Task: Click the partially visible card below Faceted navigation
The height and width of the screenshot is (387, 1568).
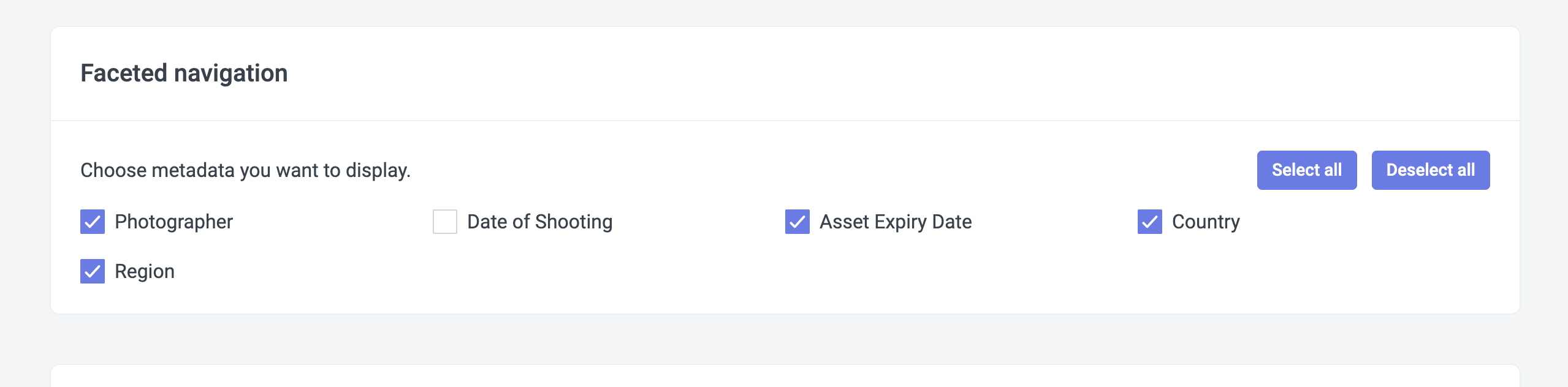Action: pyautogui.click(x=785, y=377)
